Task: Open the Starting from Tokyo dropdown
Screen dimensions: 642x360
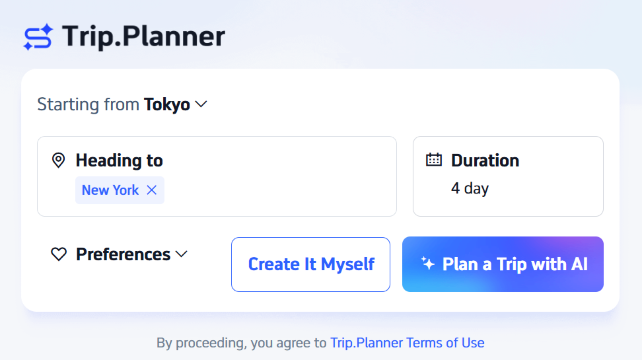Action: coord(122,104)
